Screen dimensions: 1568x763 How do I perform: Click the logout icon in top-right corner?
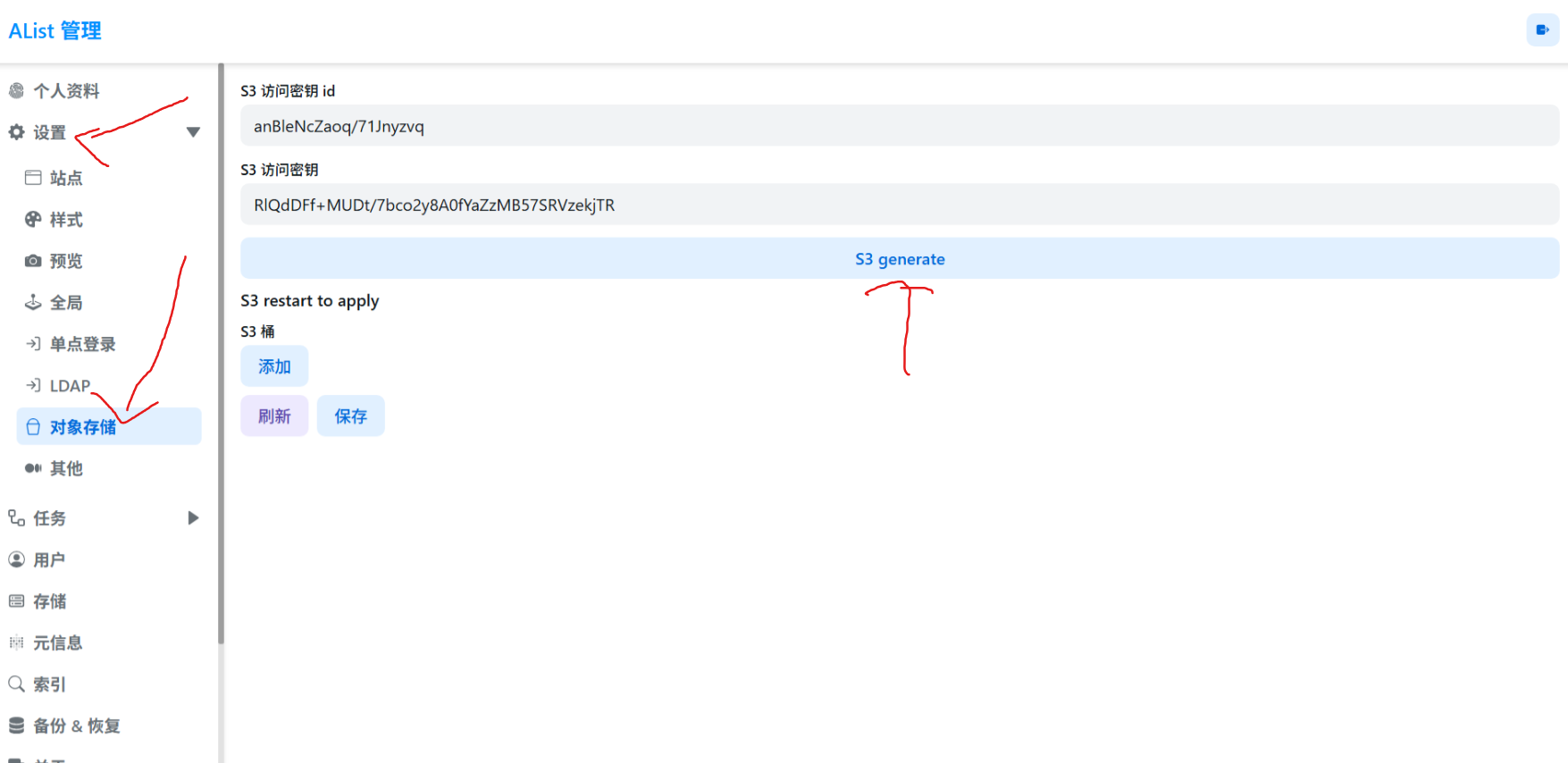click(1542, 30)
